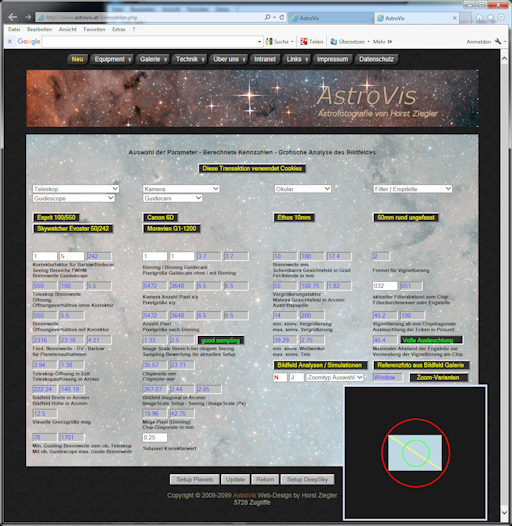The height and width of the screenshot is (526, 512).
Task: Click the Teilen share button
Action: 312,42
